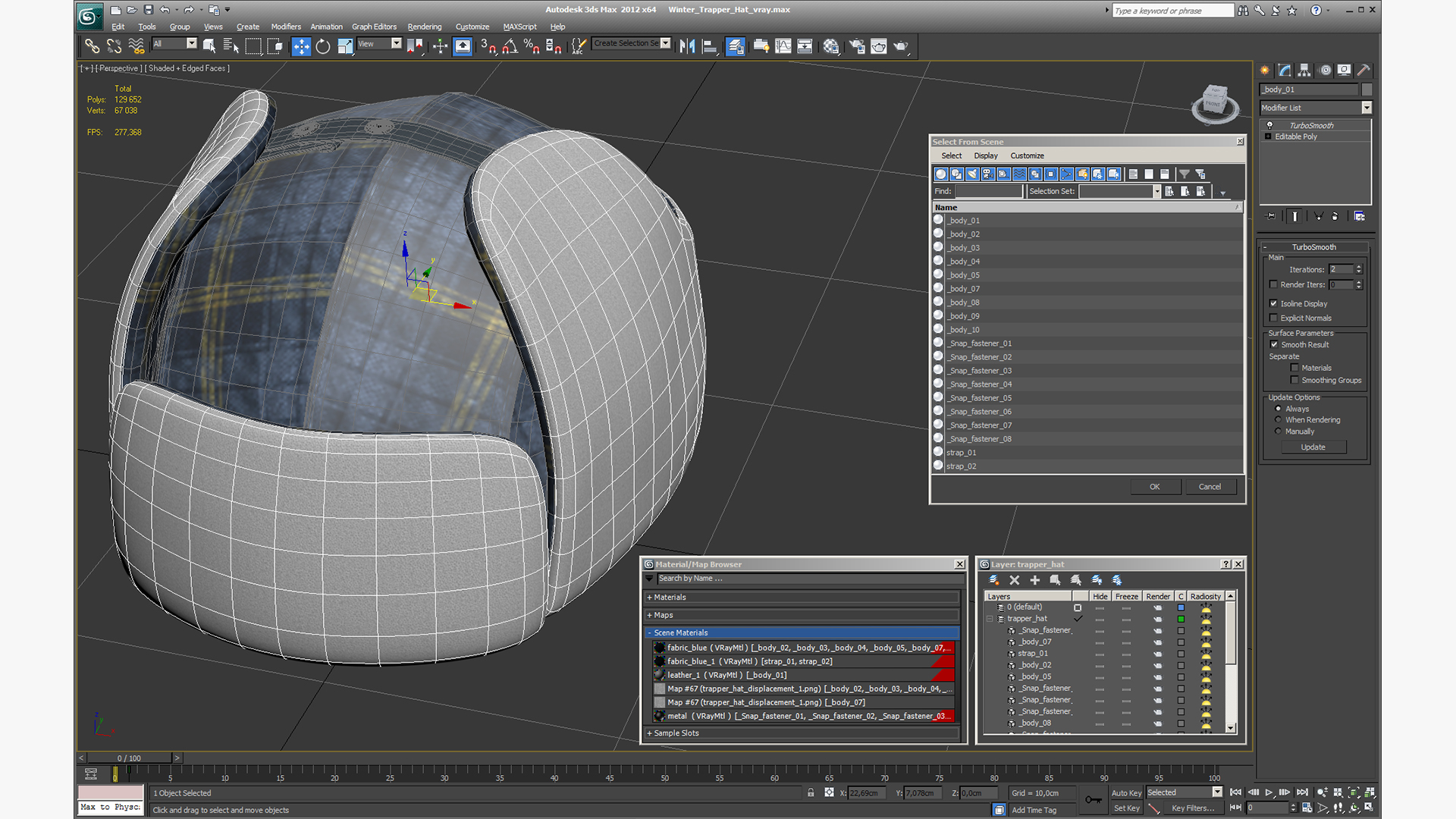The width and height of the screenshot is (1456, 819).
Task: Enable the Render Iters checkbox
Action: pos(1274,284)
